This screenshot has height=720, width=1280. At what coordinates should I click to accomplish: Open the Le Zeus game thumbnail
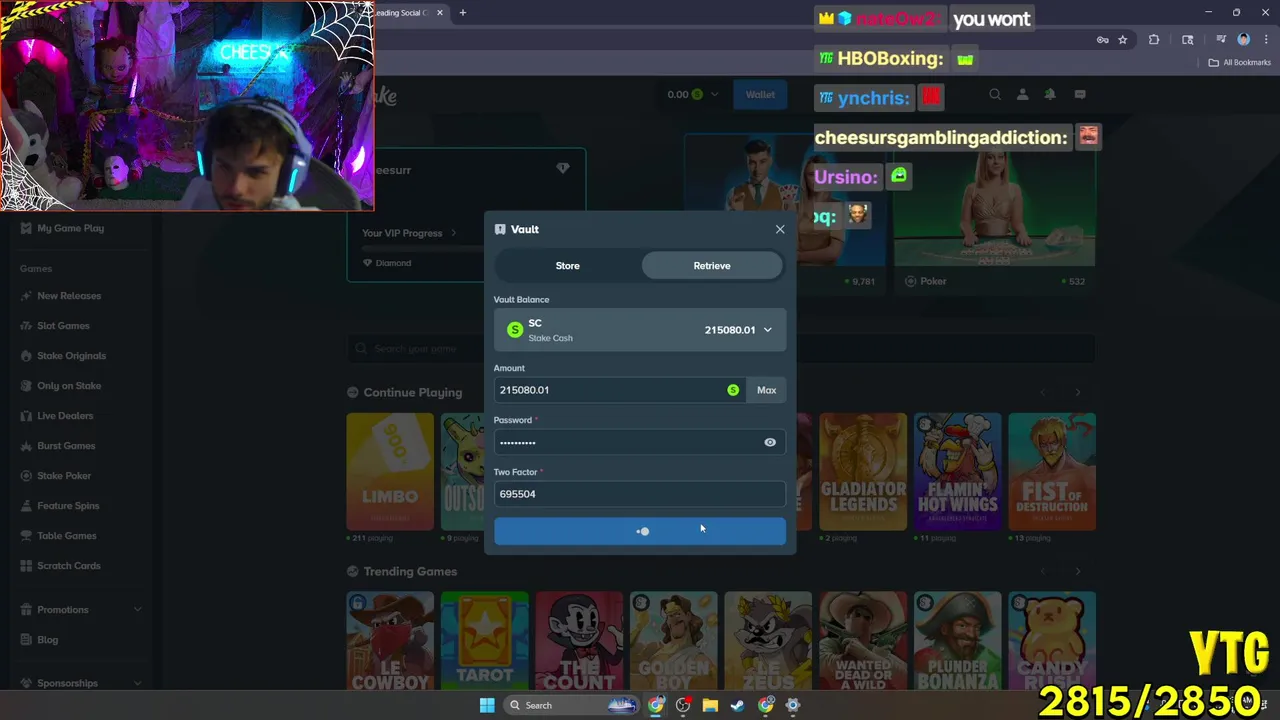(x=768, y=641)
